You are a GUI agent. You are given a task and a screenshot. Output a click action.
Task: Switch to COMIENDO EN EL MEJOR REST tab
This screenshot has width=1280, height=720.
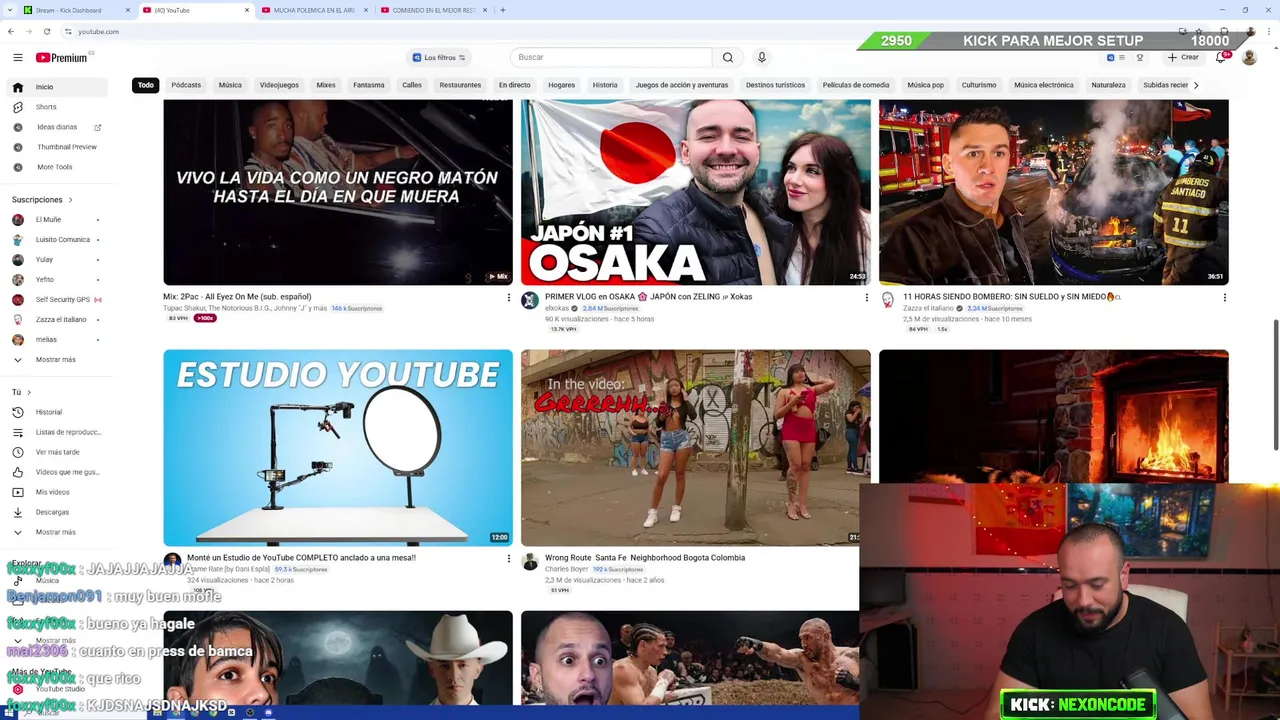click(x=434, y=10)
